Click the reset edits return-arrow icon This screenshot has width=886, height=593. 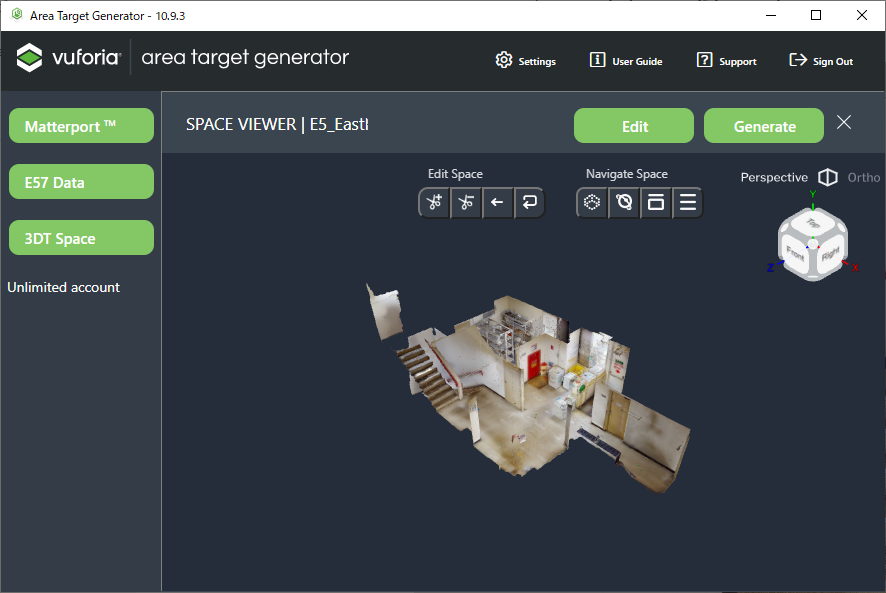(529, 203)
